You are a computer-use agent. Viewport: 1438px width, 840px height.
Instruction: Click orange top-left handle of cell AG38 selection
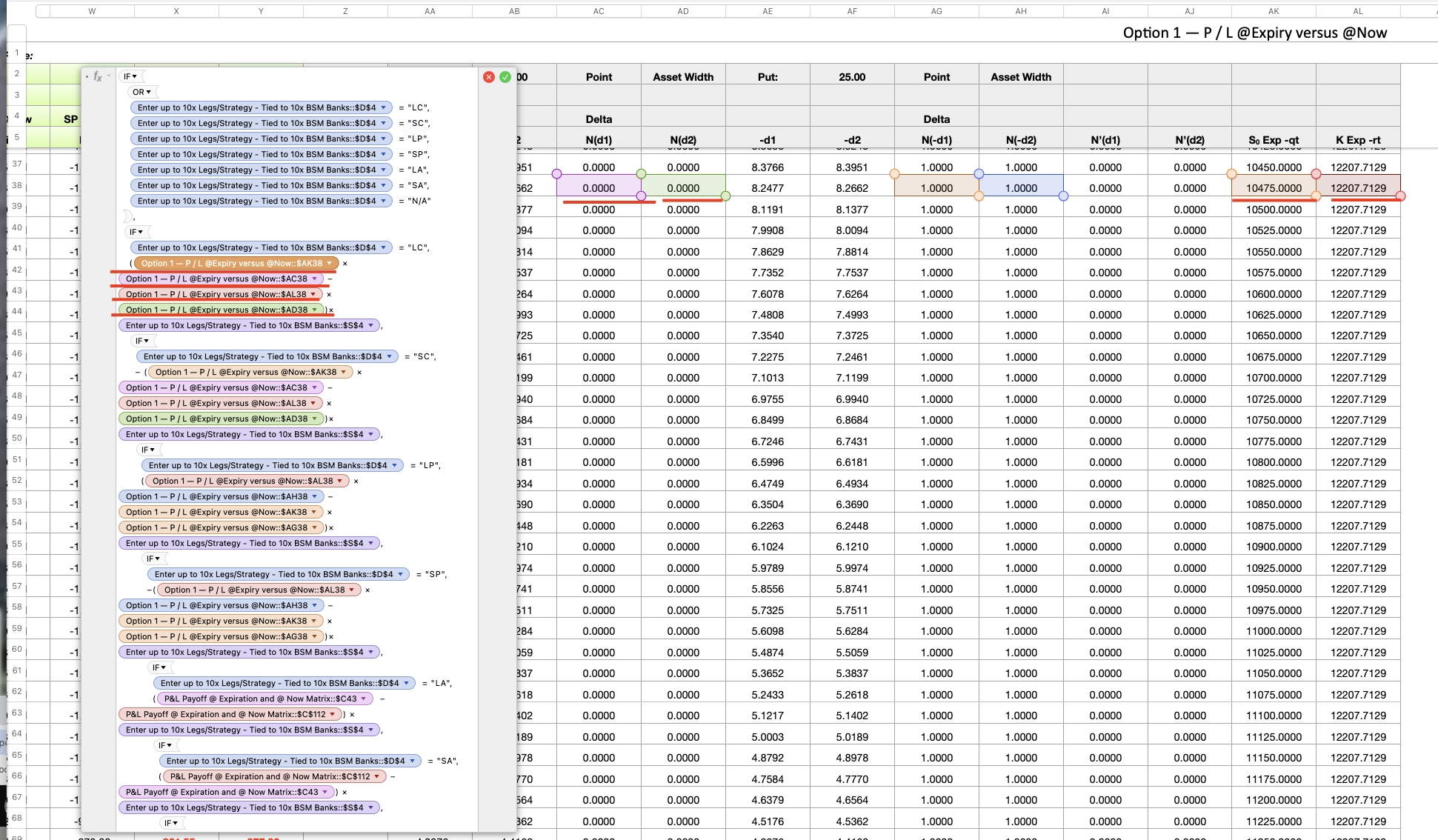point(894,174)
